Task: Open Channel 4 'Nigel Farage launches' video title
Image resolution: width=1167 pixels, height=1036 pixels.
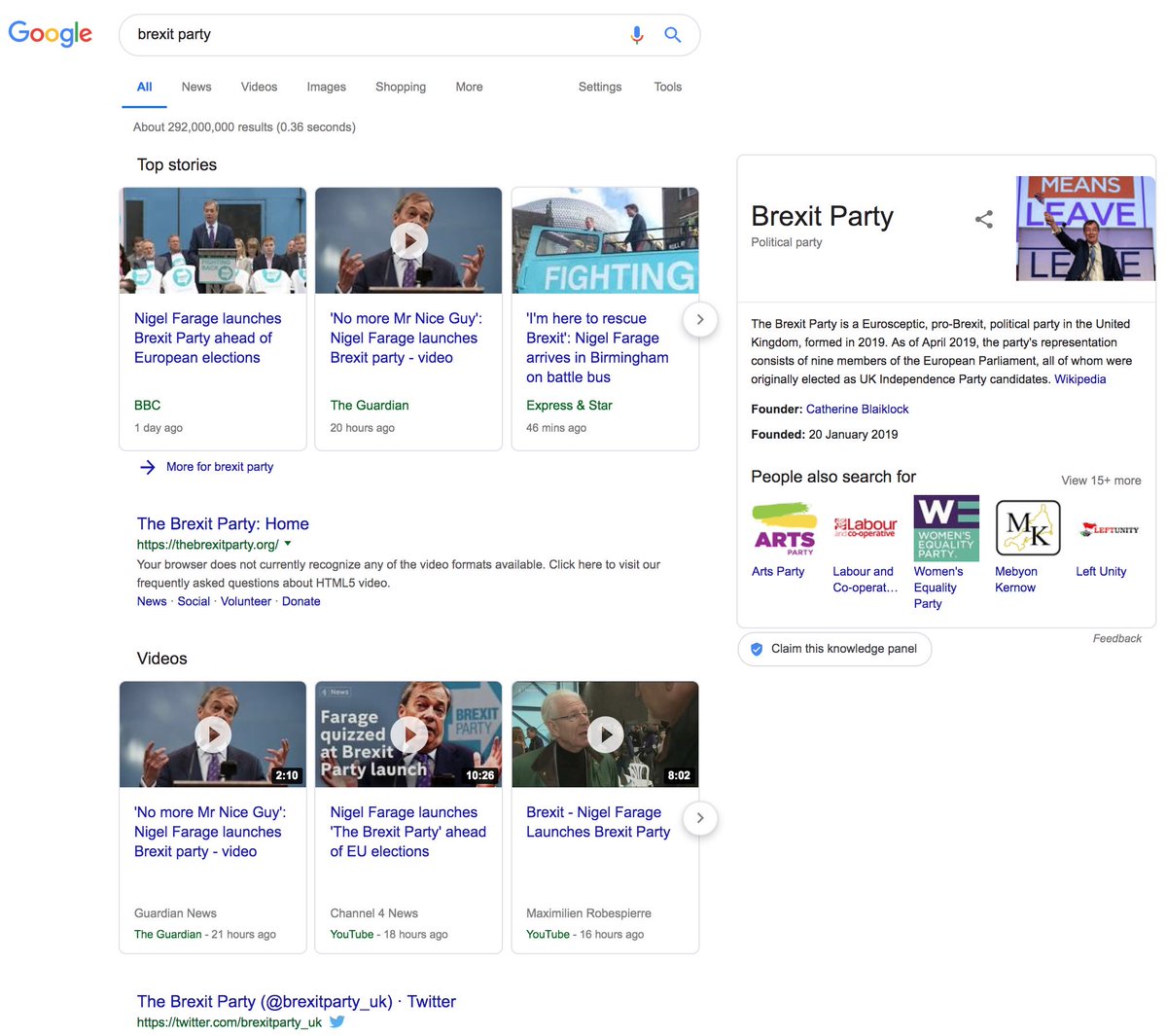Action: (407, 832)
